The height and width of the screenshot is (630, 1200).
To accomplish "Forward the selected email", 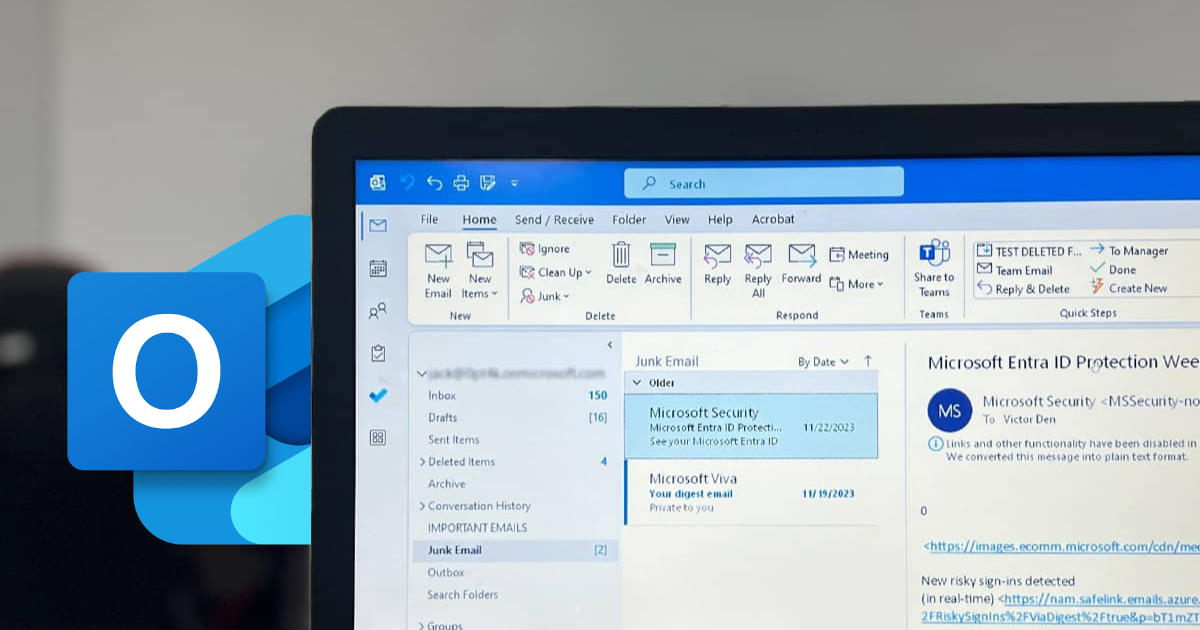I will [801, 264].
